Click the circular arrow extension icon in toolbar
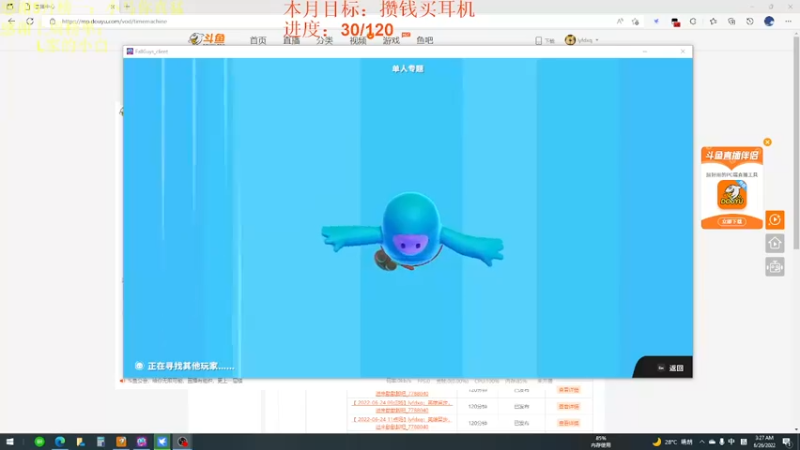Viewport: 800px width, 450px height. (x=693, y=21)
